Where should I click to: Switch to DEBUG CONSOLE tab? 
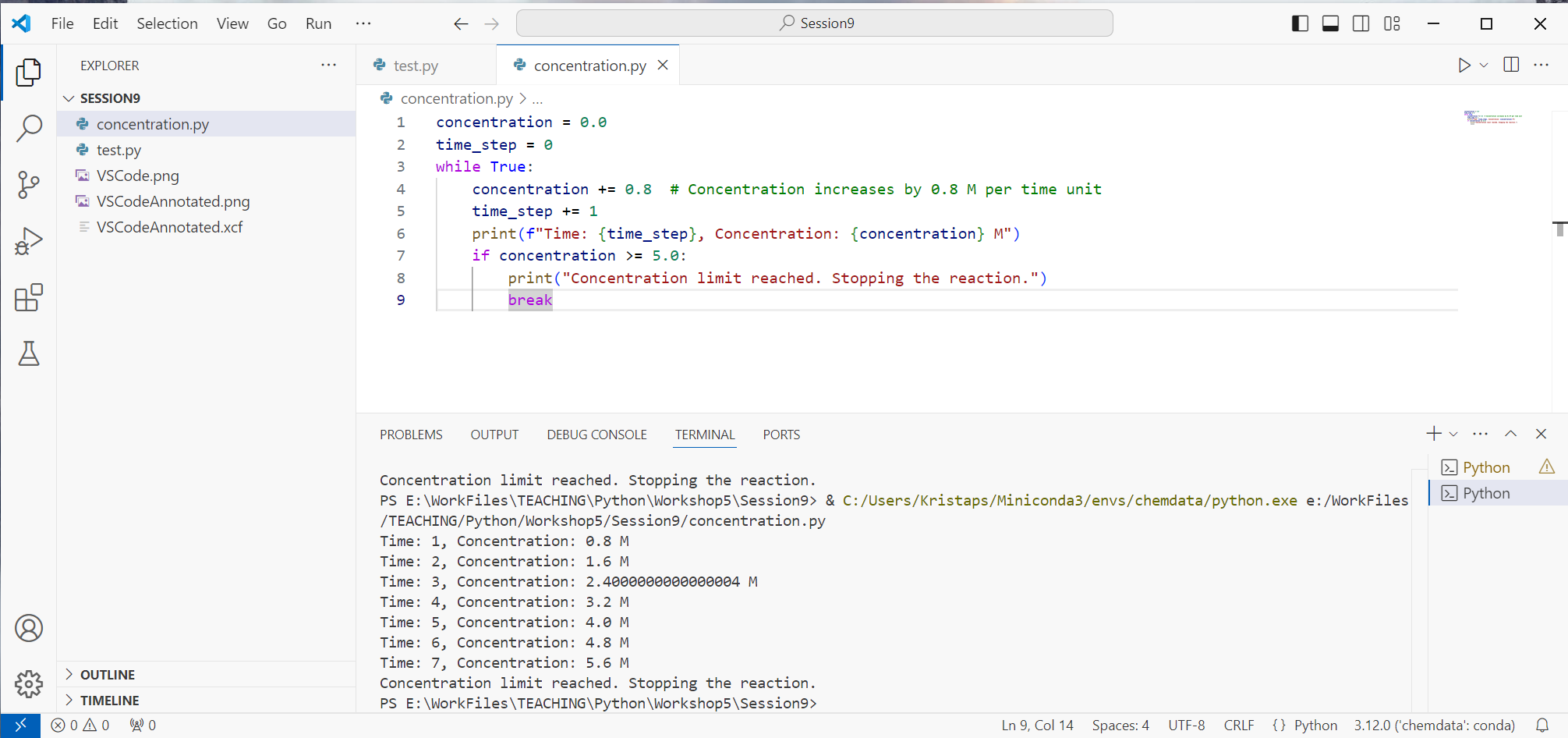click(x=597, y=435)
